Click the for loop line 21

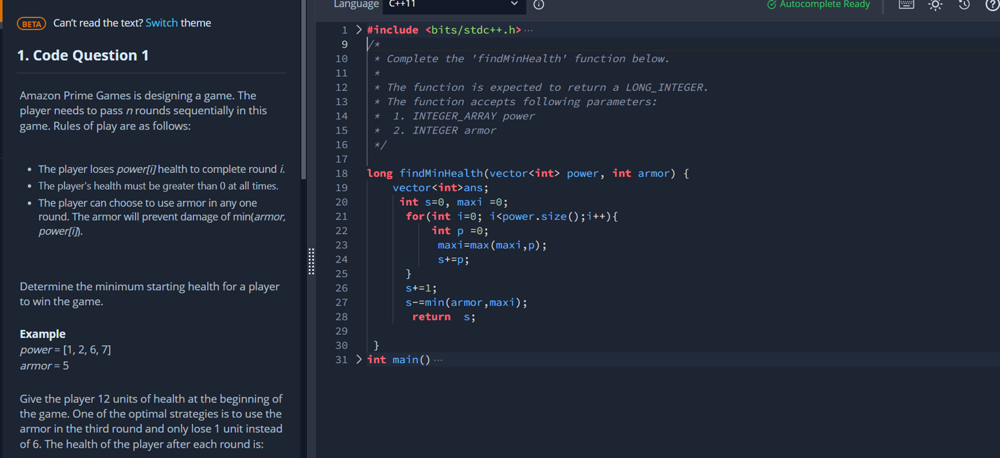(x=512, y=217)
